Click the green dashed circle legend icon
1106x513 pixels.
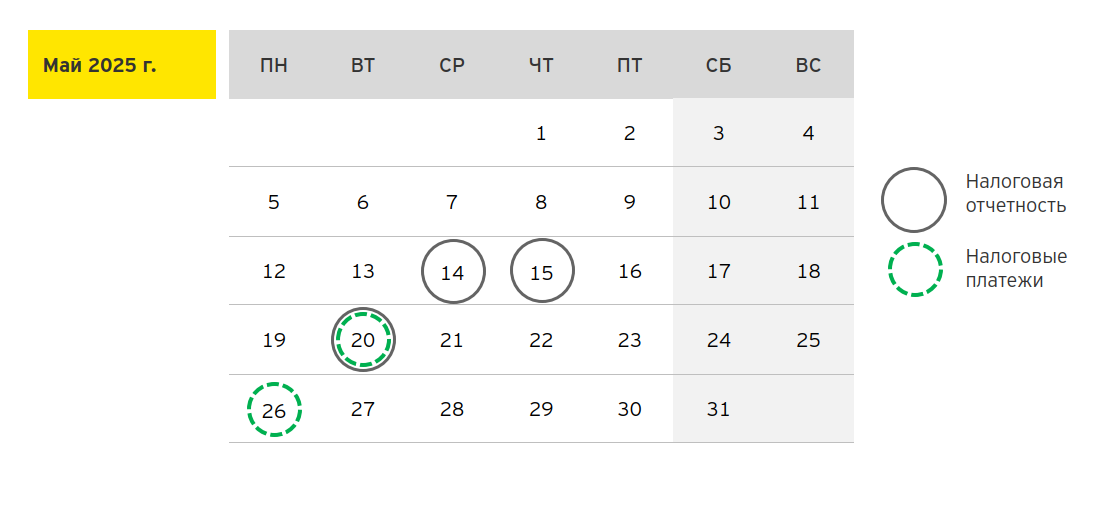click(913, 269)
